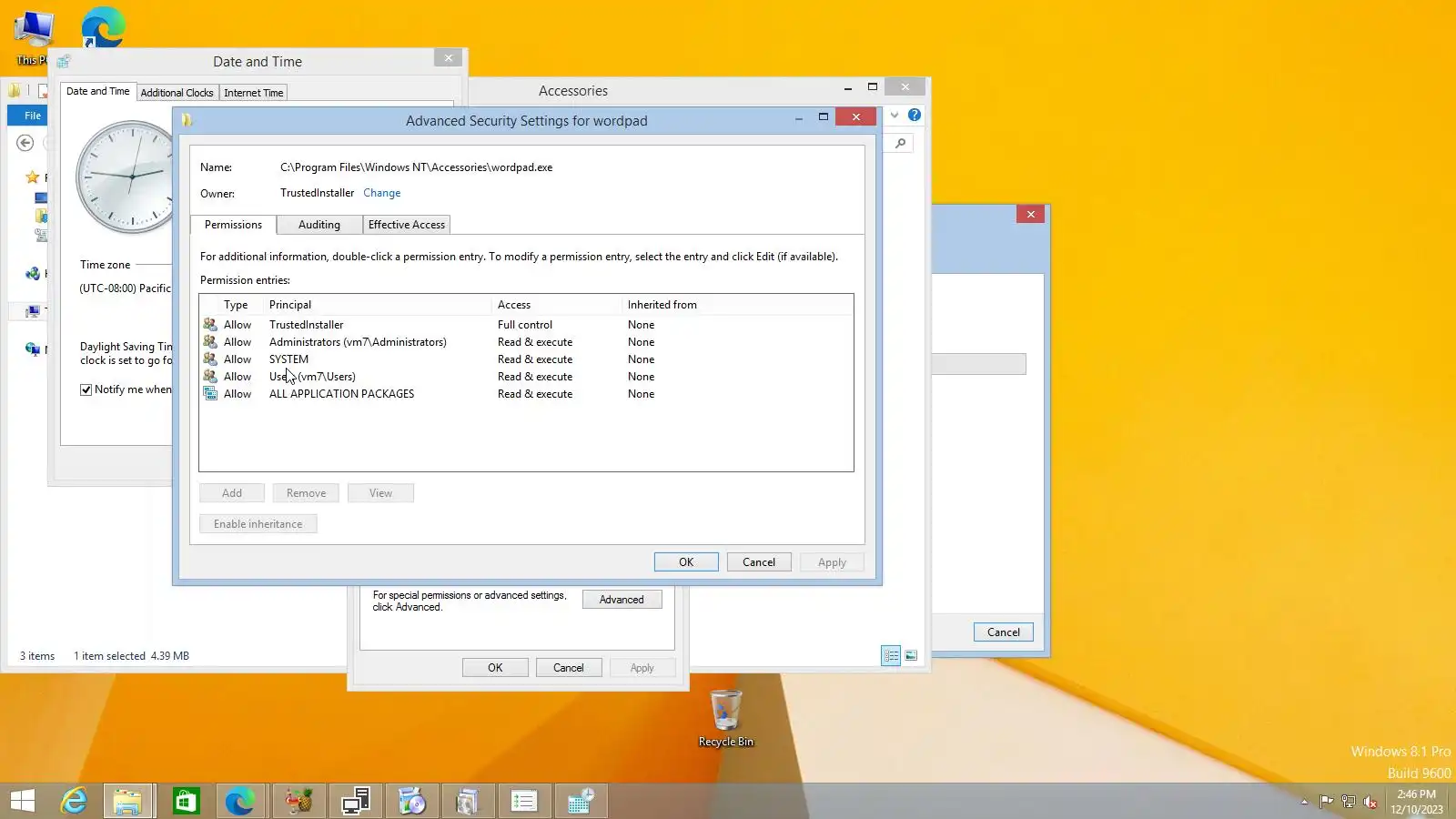Screen dimensions: 1456x819
Task: Select the Permissions tab
Action: (x=233, y=225)
